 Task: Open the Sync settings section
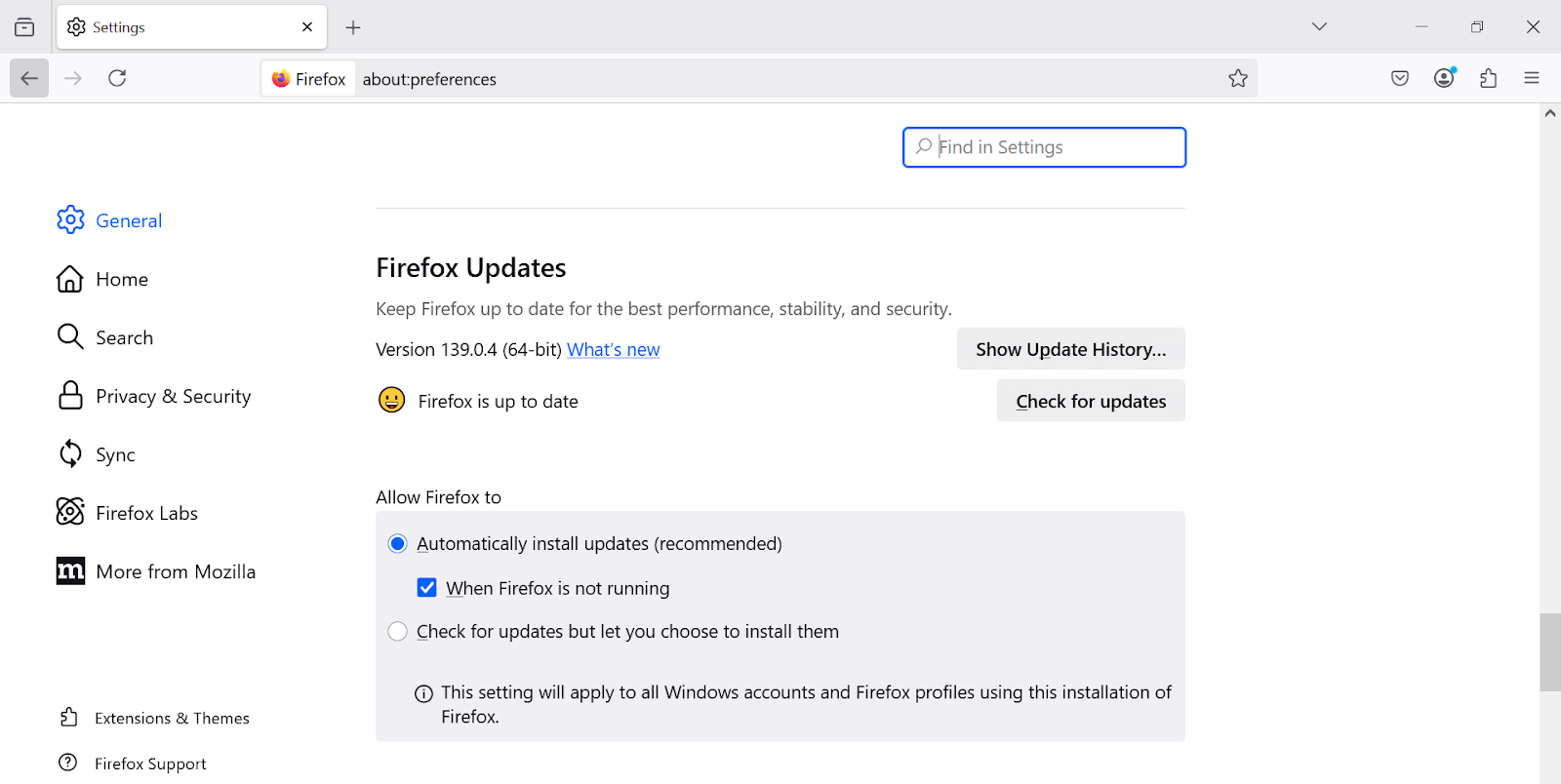(x=114, y=453)
